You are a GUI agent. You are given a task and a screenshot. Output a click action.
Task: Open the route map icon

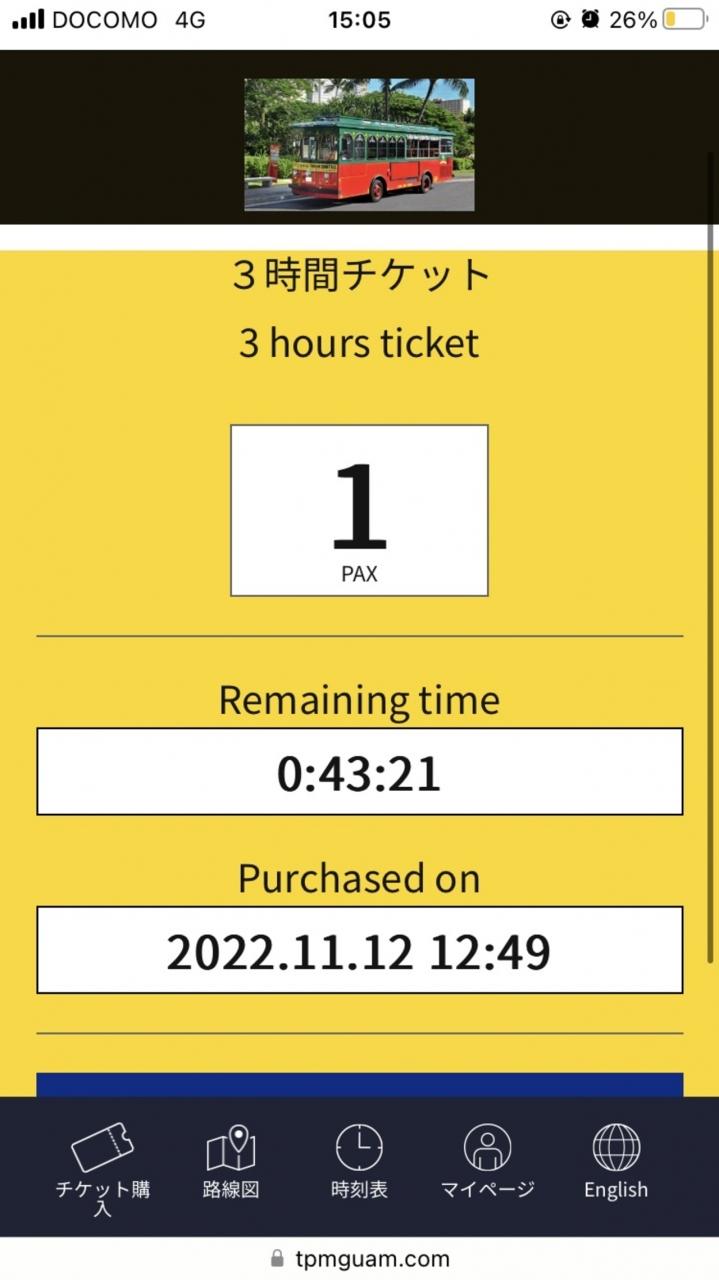coord(230,1148)
